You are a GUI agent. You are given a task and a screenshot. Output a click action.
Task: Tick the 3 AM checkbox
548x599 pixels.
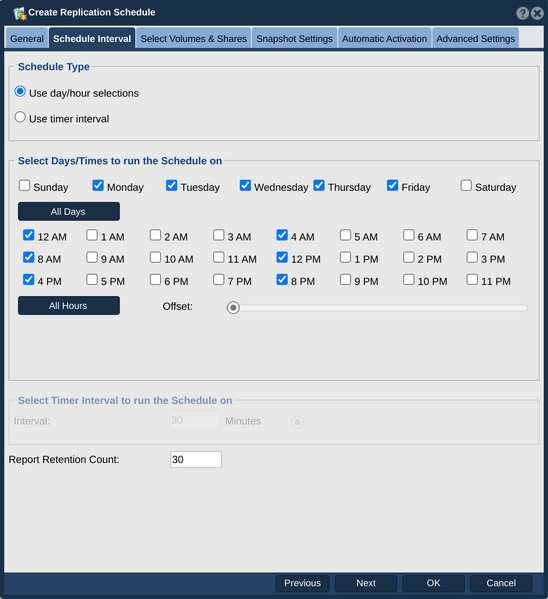[219, 235]
